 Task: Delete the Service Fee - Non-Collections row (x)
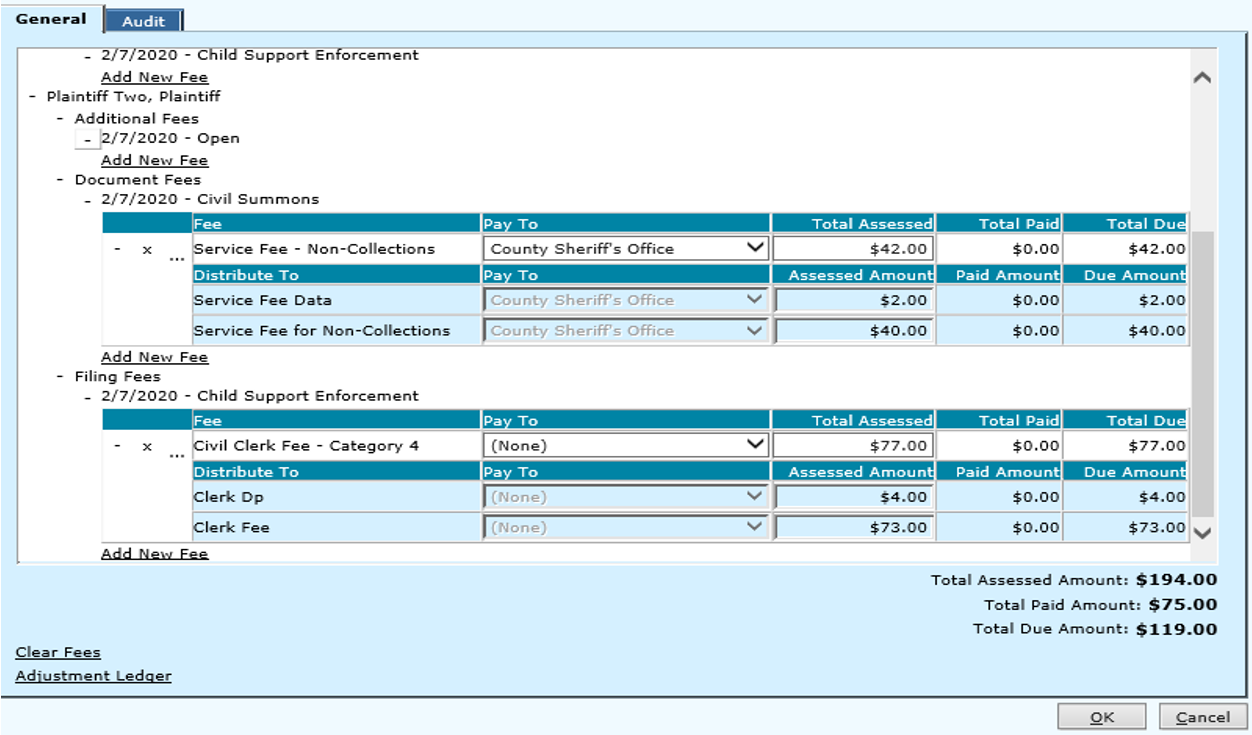point(147,250)
